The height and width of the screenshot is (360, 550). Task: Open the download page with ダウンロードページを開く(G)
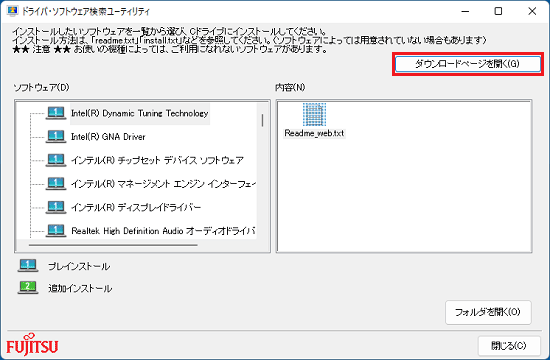pos(468,64)
